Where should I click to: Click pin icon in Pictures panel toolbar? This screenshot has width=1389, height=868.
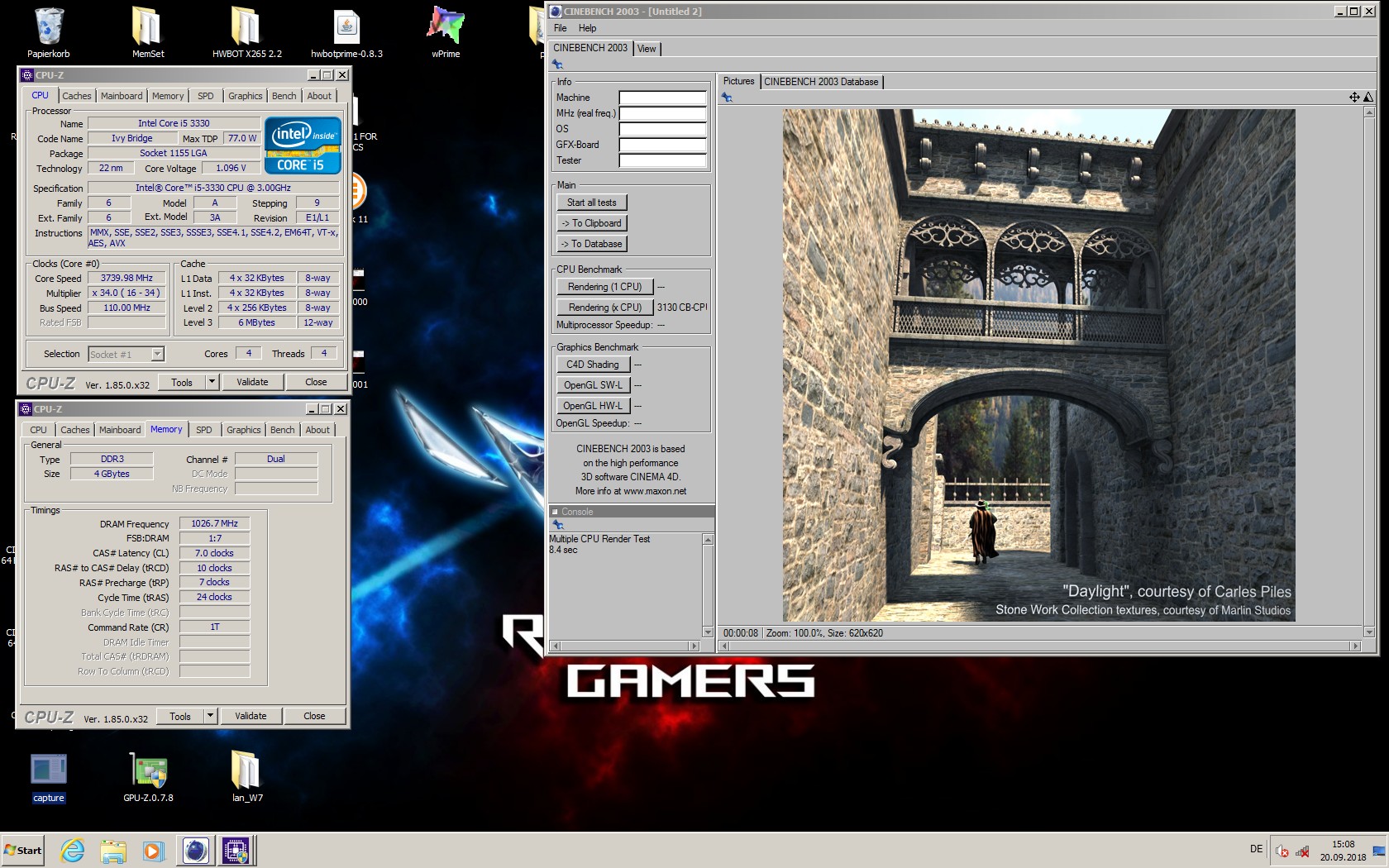(x=727, y=98)
